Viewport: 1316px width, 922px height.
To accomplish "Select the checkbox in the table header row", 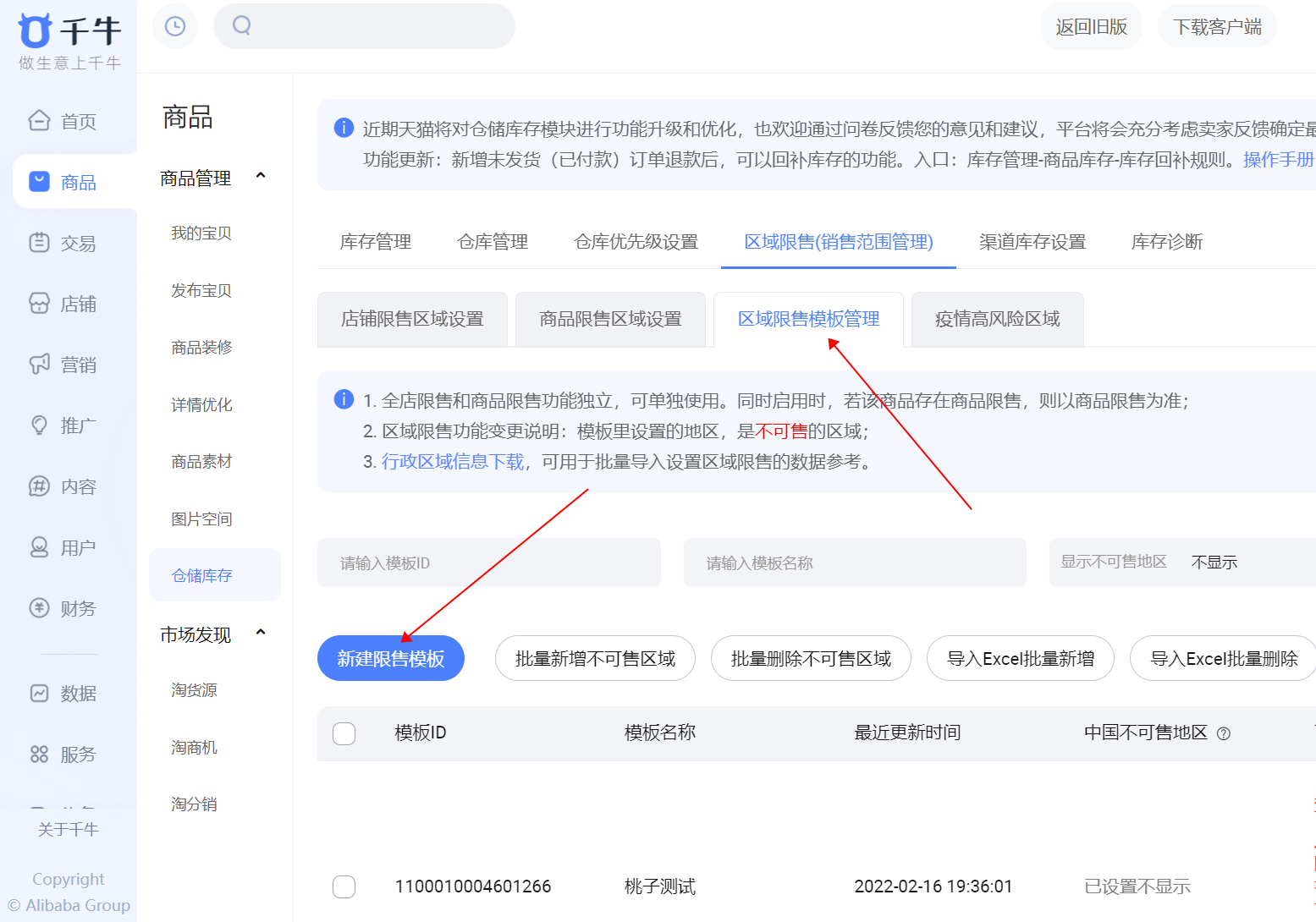I will click(x=344, y=734).
